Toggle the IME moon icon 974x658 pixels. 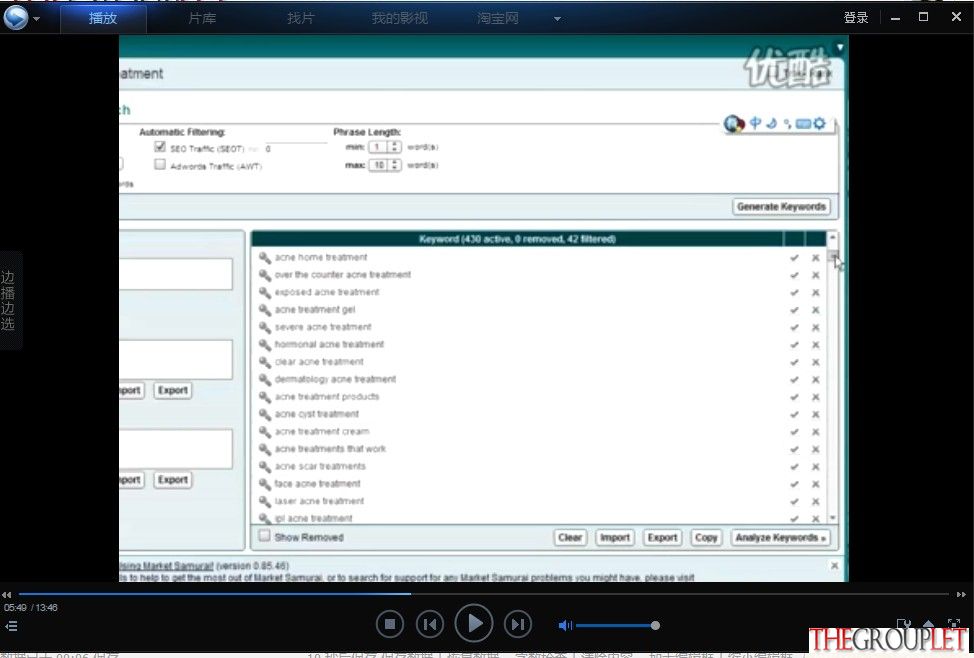pyautogui.click(x=771, y=123)
